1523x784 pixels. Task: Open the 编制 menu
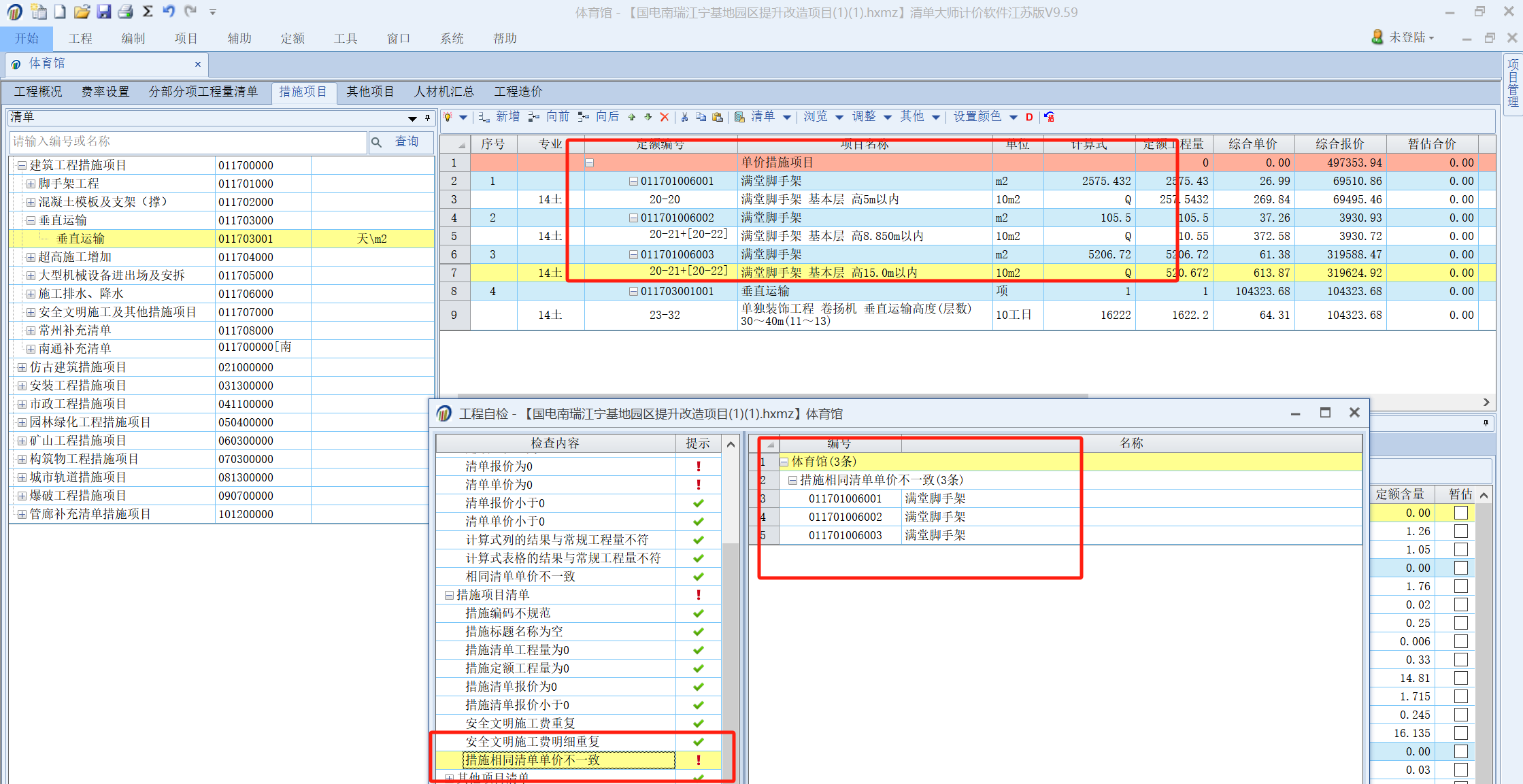pos(133,39)
